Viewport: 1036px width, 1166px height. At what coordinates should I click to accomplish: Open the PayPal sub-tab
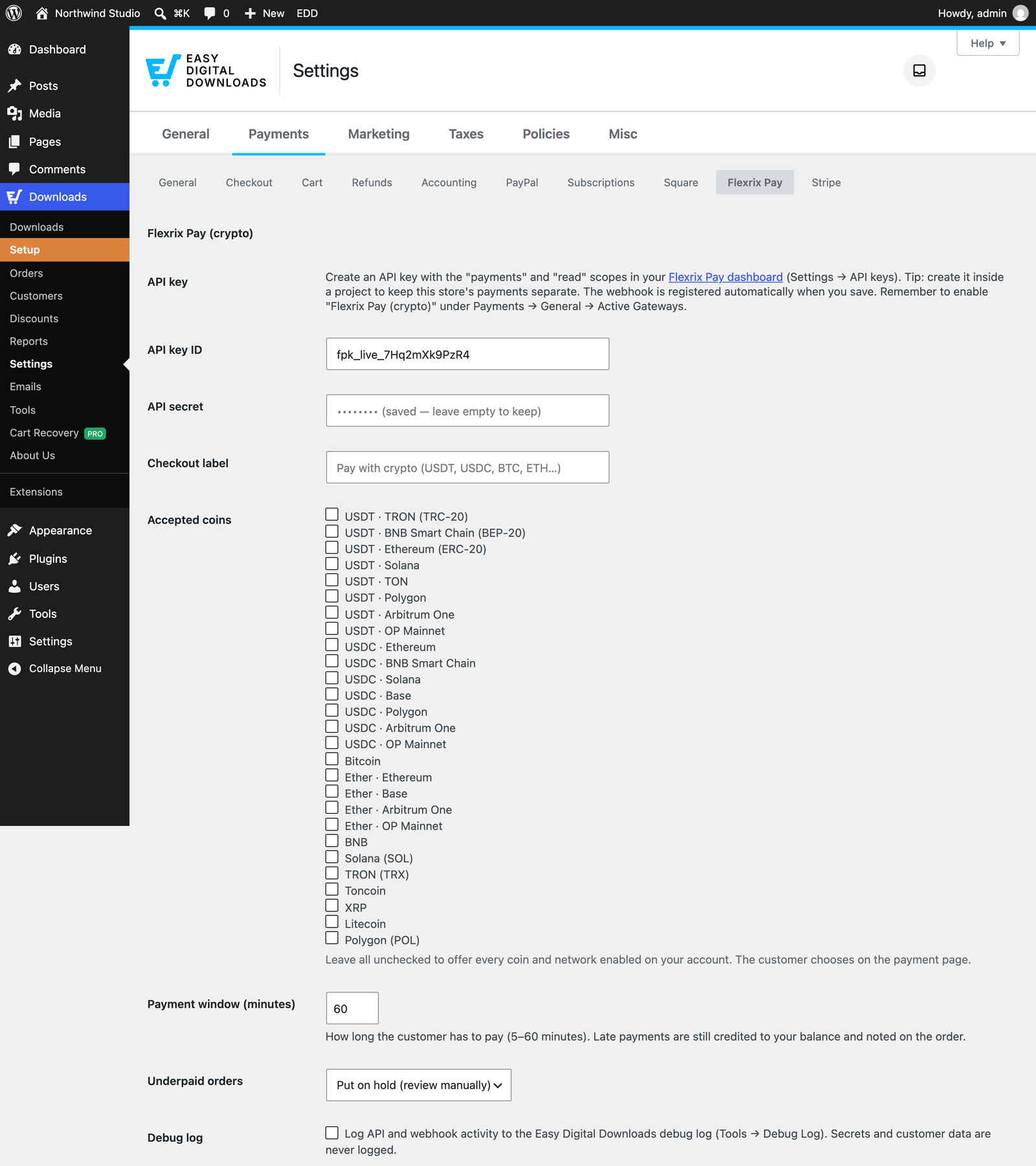coord(522,183)
